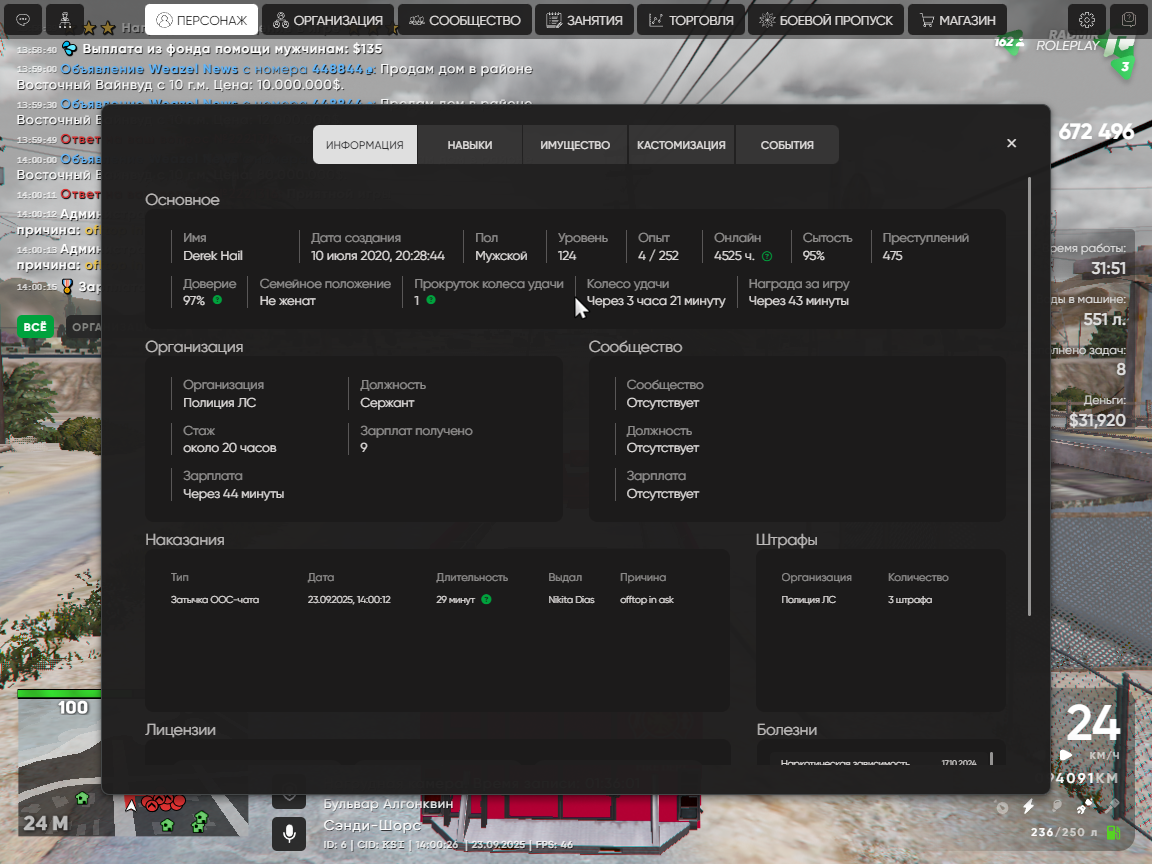Click the name Derek Hail
Image resolution: width=1152 pixels, height=864 pixels.
click(212, 256)
